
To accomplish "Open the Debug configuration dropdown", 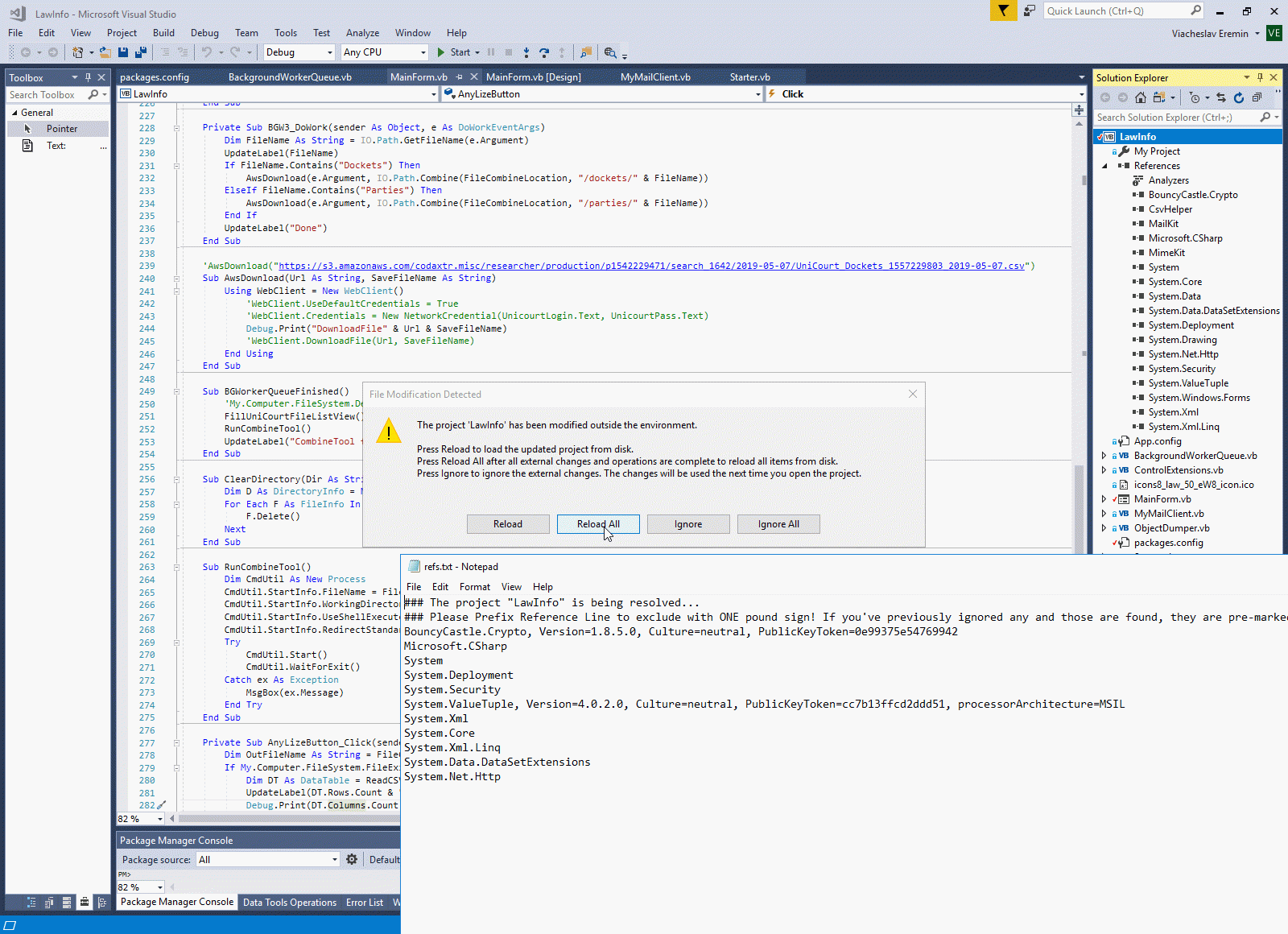I will pyautogui.click(x=299, y=52).
